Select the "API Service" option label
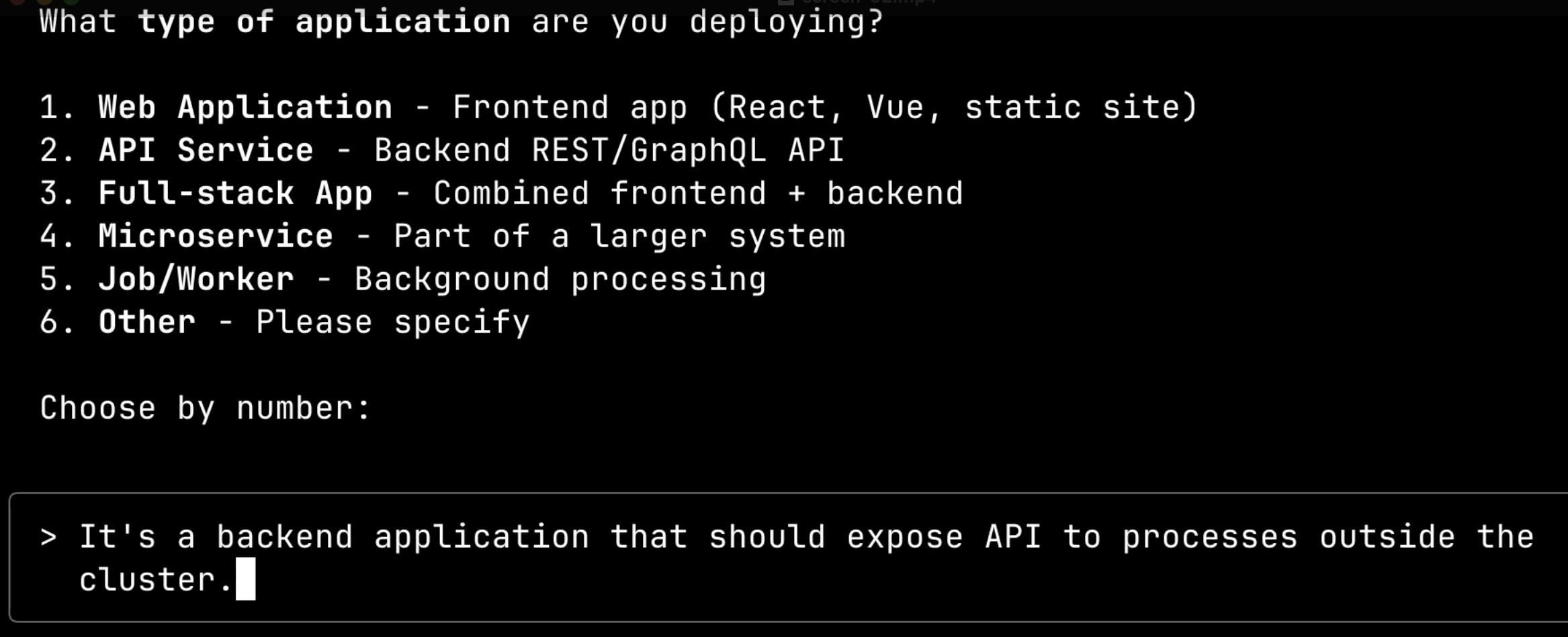 tap(206, 150)
